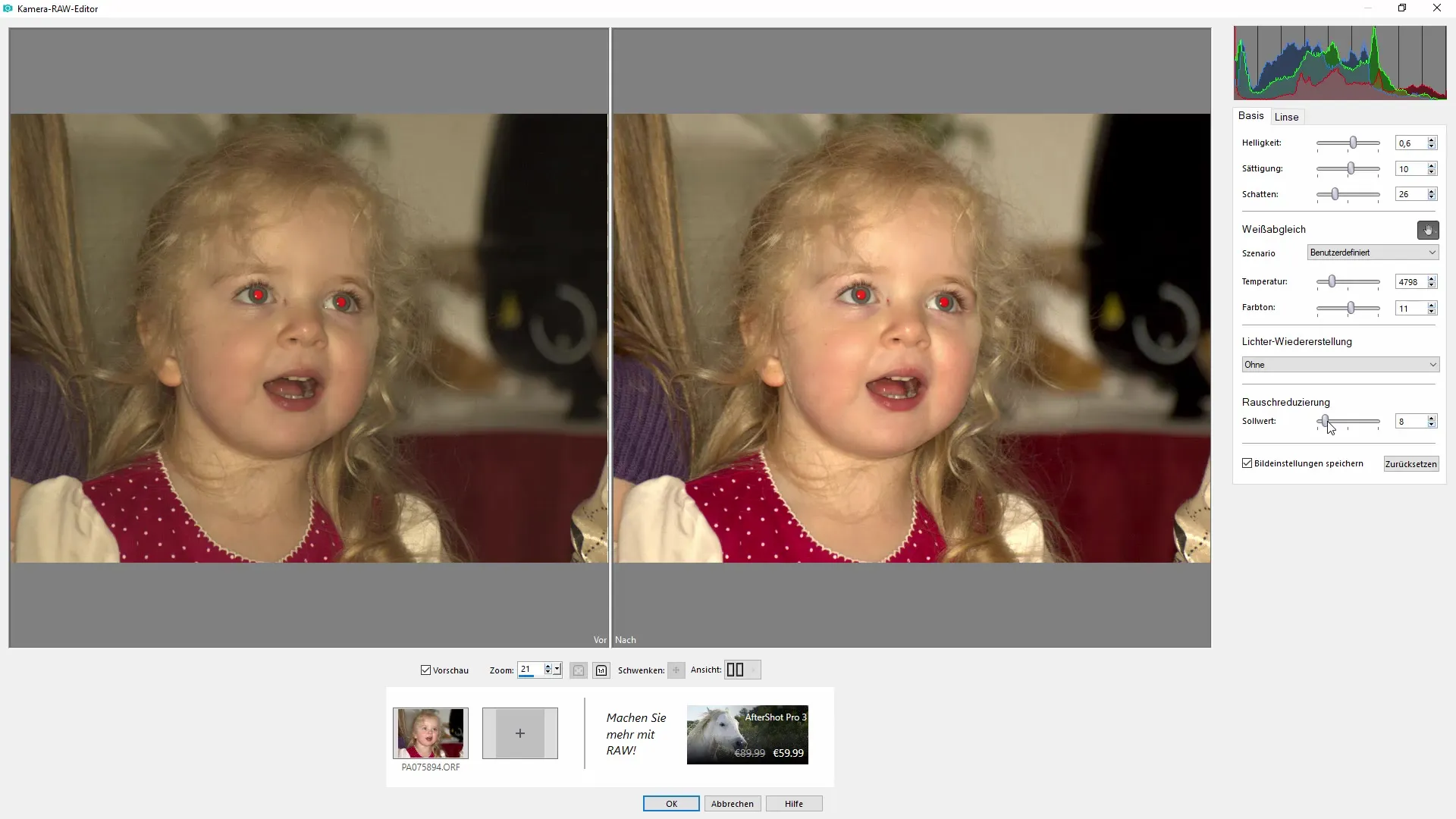
Task: Click the Temperatur slider handle
Action: [x=1332, y=281]
